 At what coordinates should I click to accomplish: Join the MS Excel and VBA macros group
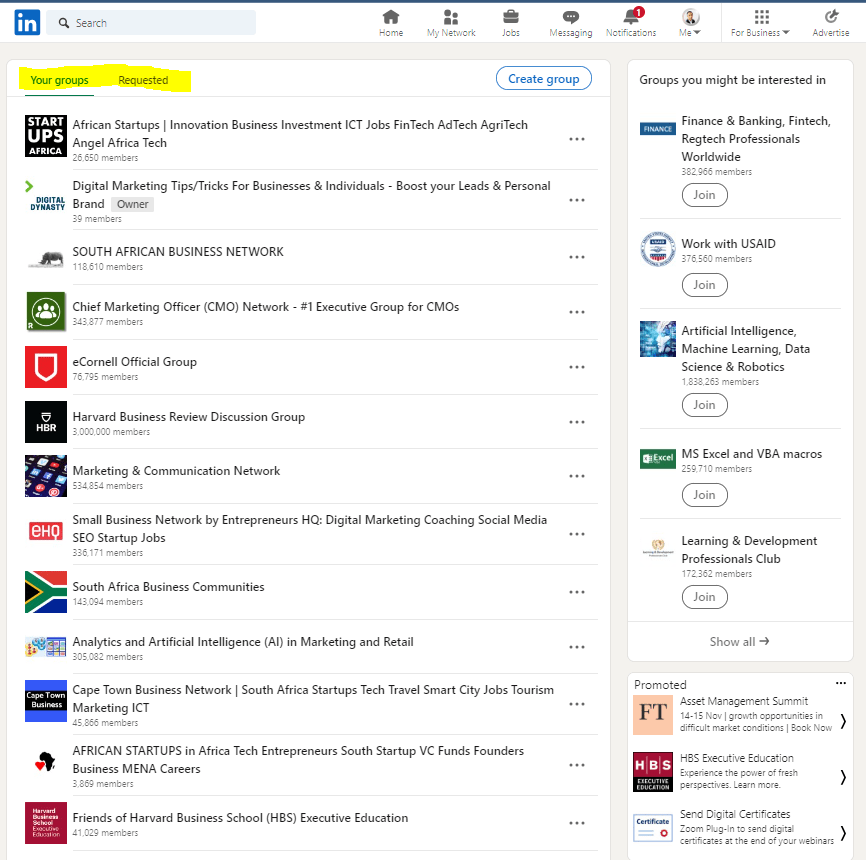click(704, 494)
